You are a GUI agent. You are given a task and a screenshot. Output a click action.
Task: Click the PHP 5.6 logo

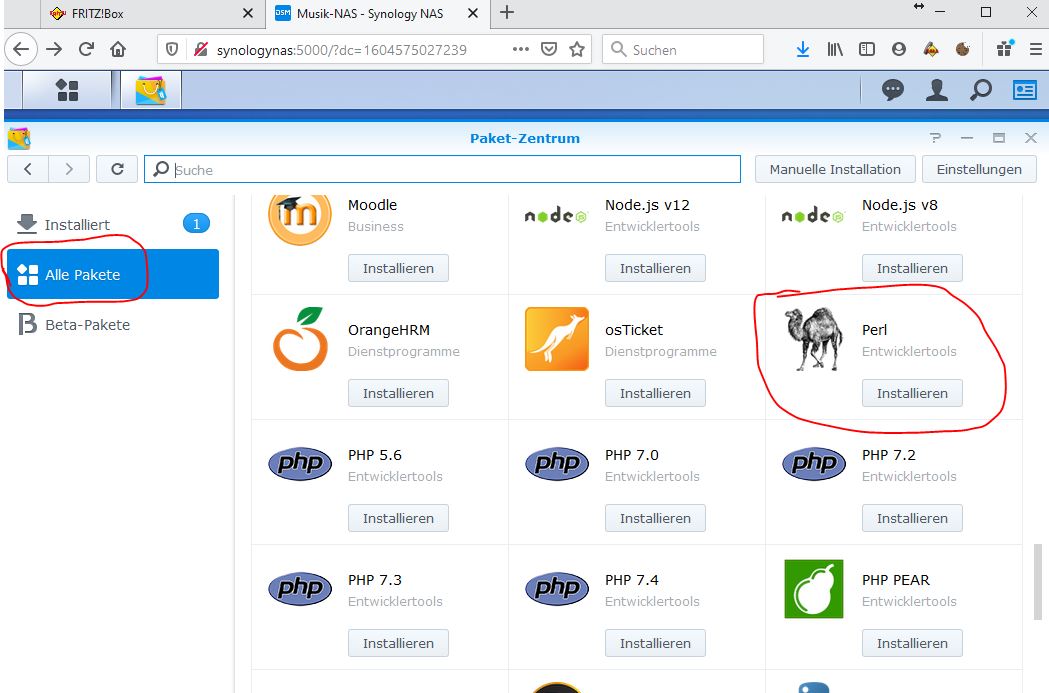300,463
